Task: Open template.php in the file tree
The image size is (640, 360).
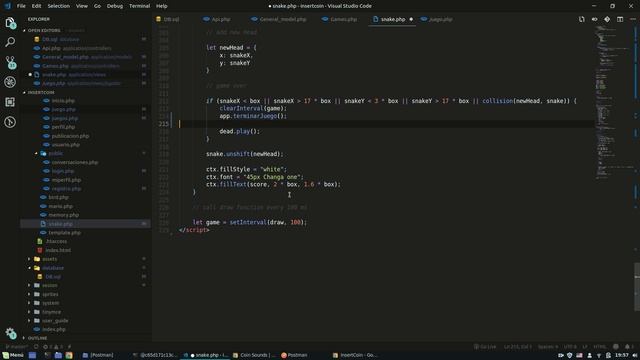Action: 64,233
